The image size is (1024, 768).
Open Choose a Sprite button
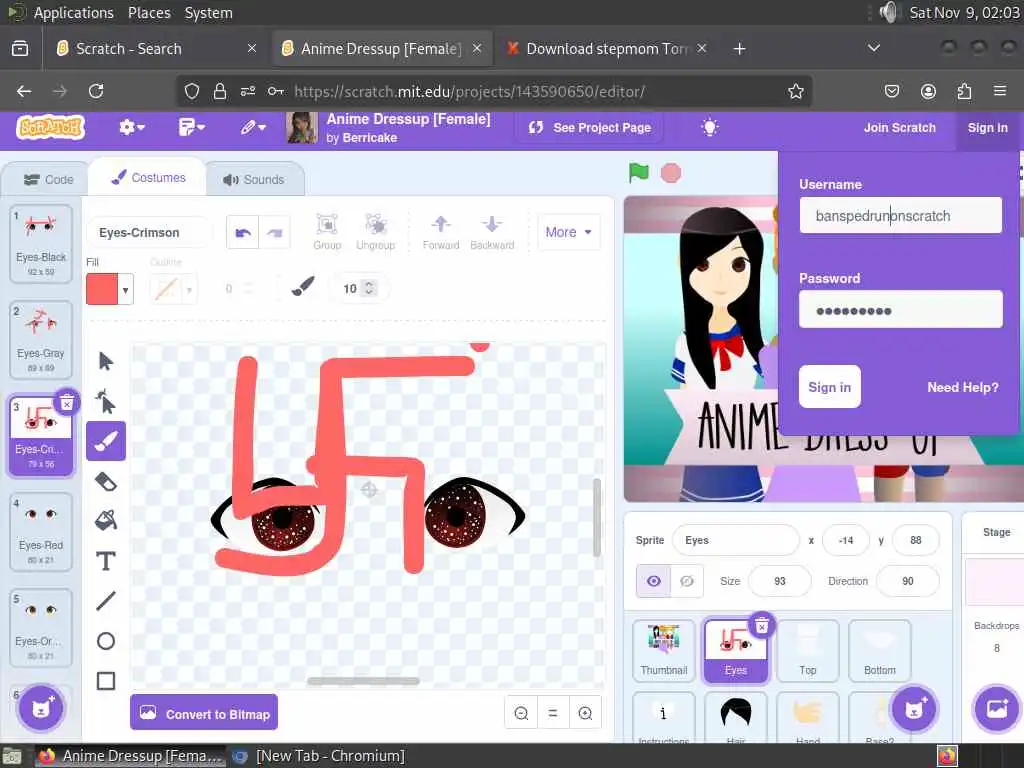[914, 708]
